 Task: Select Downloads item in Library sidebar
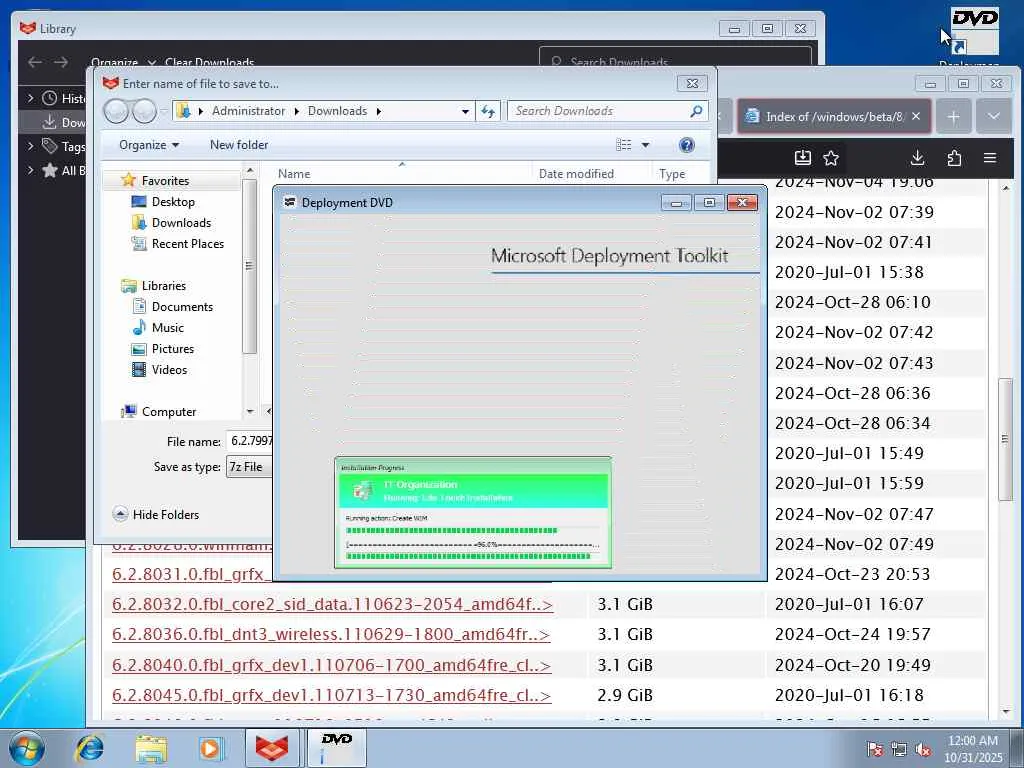pyautogui.click(x=54, y=122)
